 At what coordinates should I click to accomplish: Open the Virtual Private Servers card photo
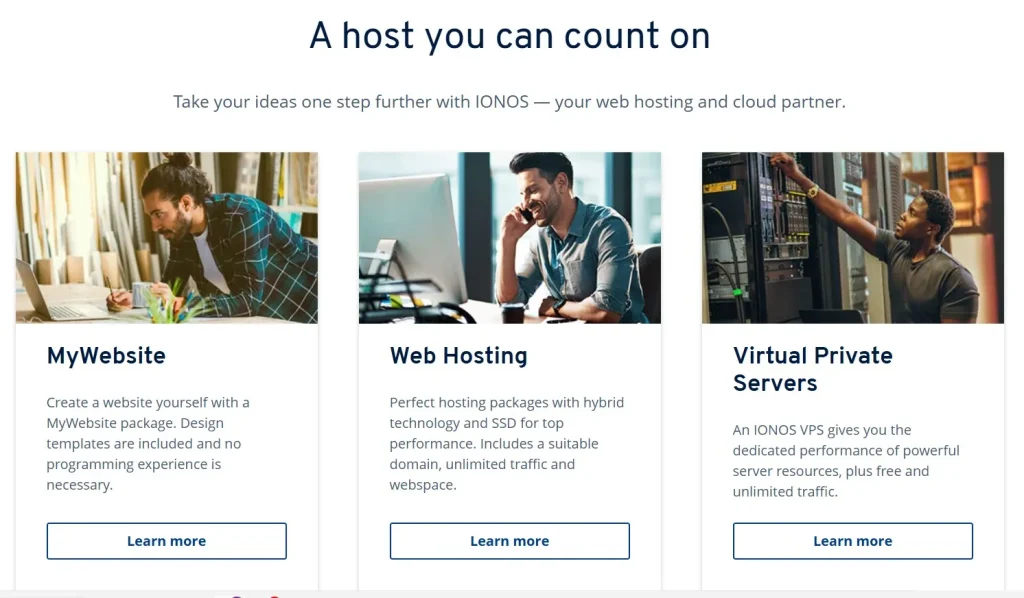tap(853, 238)
